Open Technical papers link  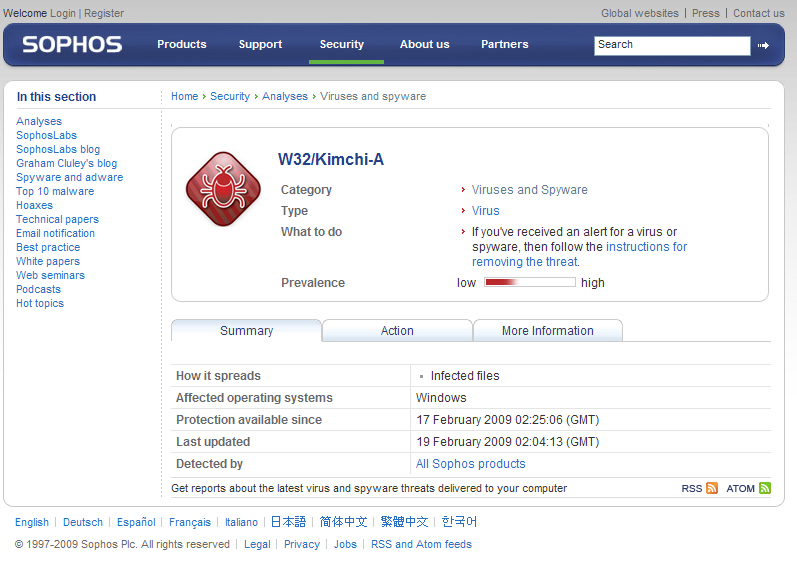pyautogui.click(x=57, y=219)
